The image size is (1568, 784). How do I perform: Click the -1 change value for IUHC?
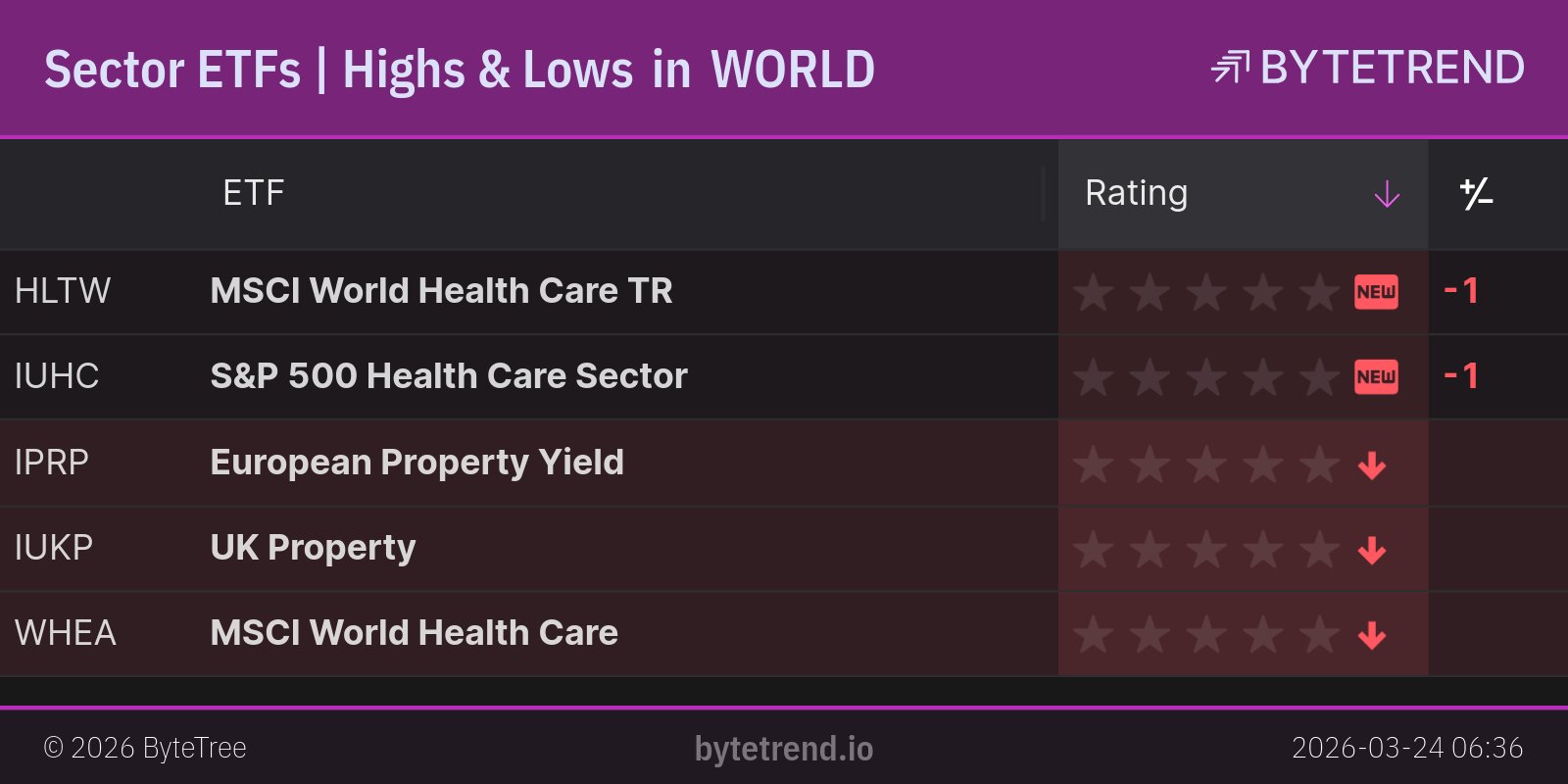click(x=1461, y=376)
